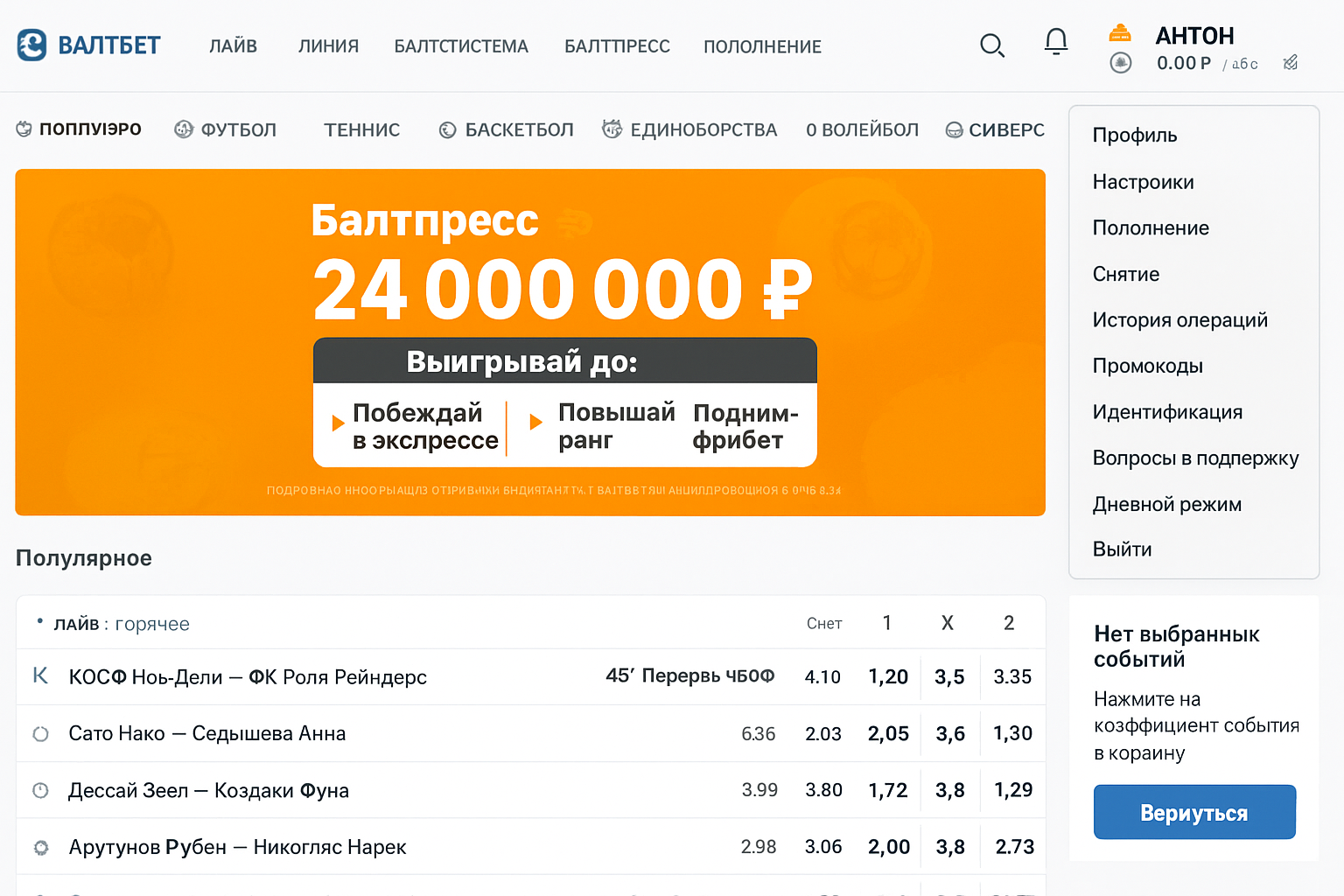Screen dimensions: 1344x896
Task: Select the Футбол sport icon
Action: [x=184, y=129]
